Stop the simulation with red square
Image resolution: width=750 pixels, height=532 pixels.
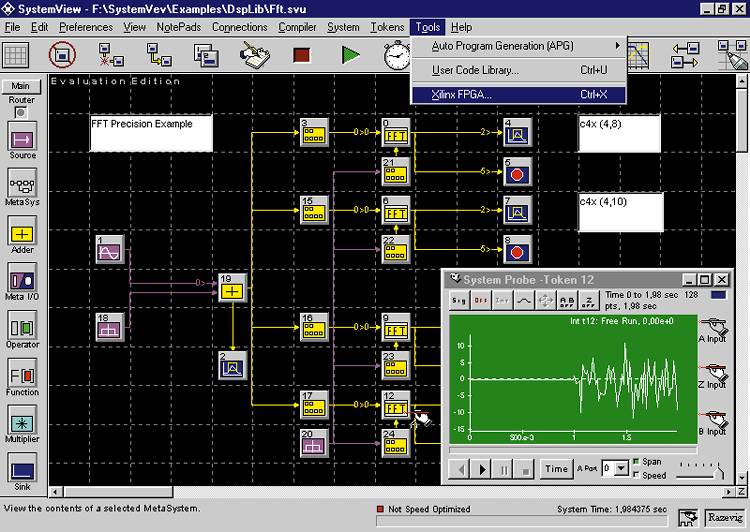tap(301, 55)
